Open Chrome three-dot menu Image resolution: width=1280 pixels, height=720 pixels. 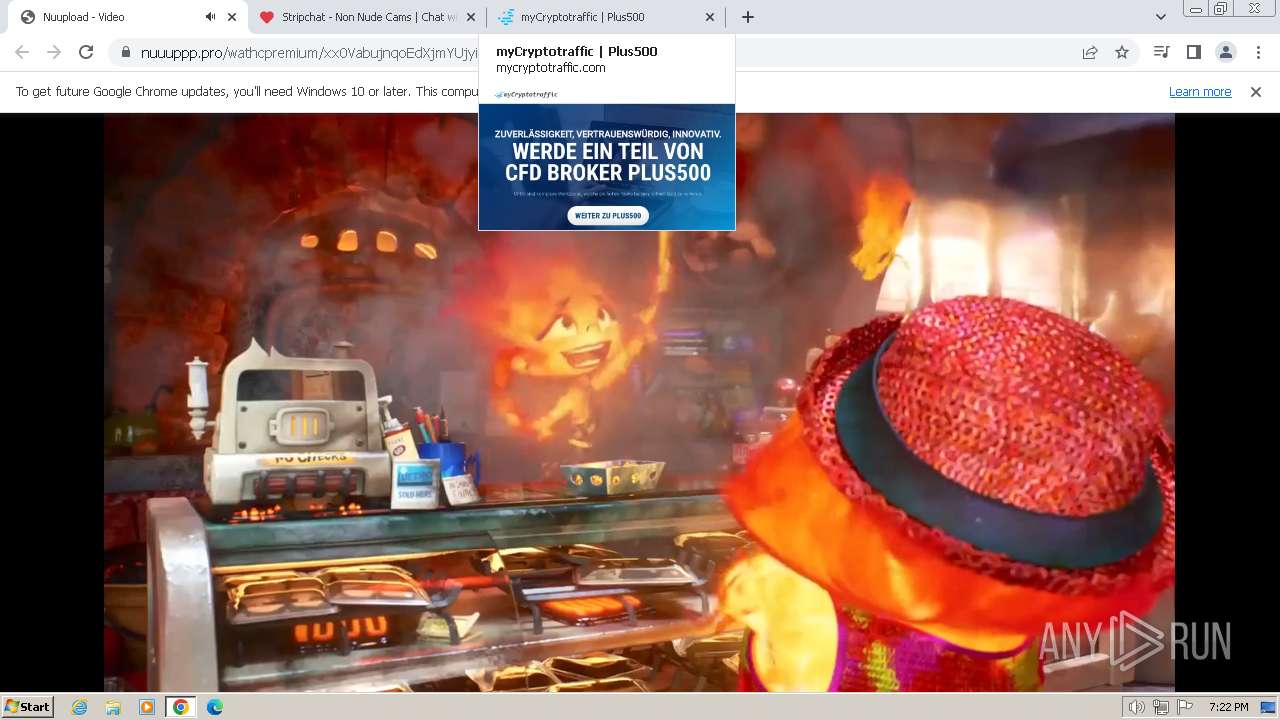(1258, 52)
